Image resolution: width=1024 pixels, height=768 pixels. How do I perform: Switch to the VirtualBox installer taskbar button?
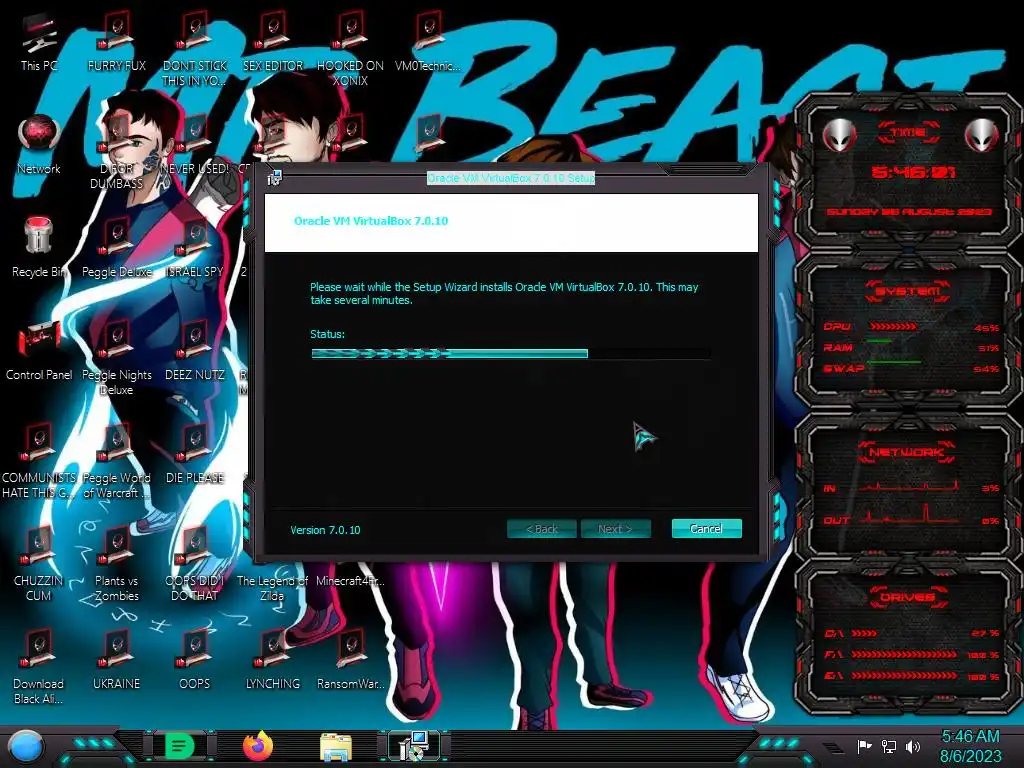point(413,746)
